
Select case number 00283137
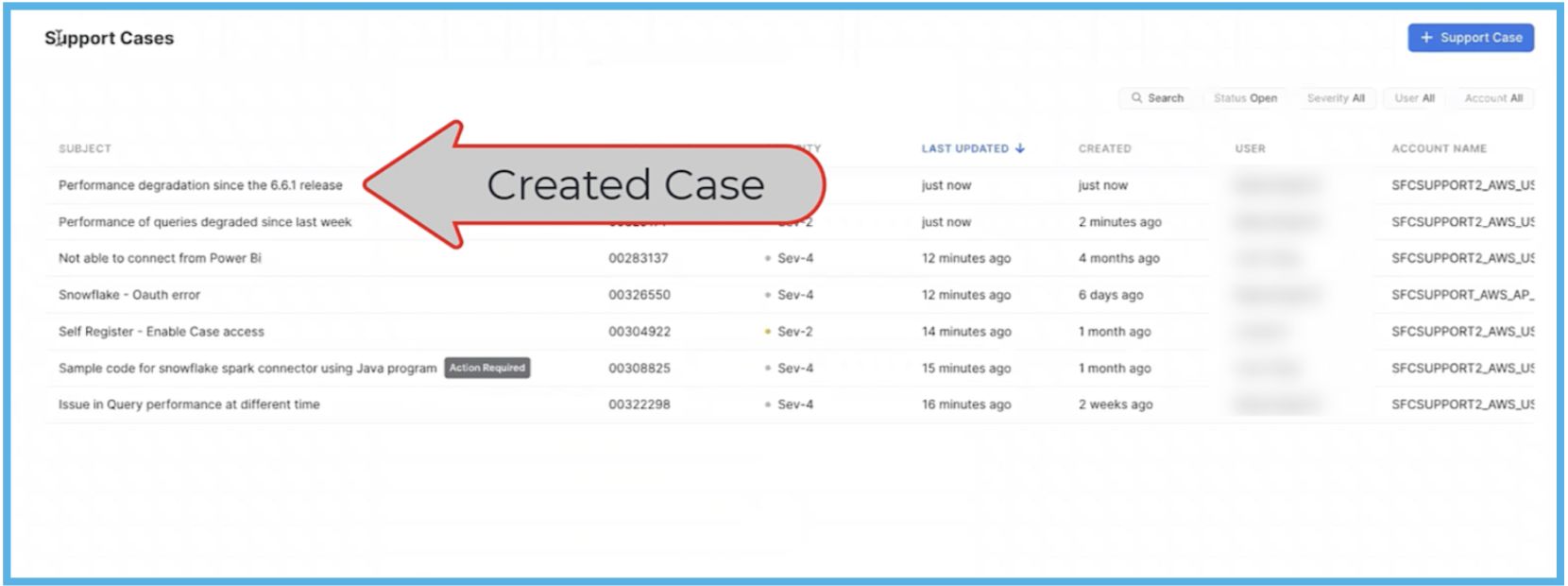639,258
